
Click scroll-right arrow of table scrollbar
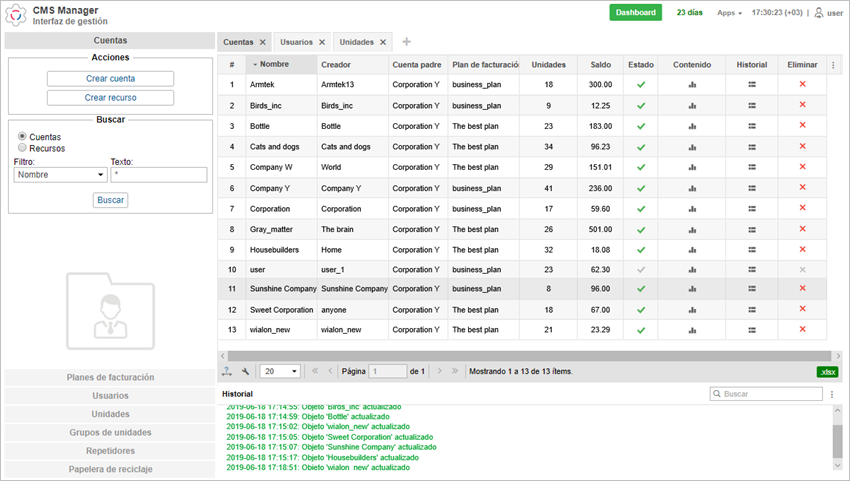(838, 356)
